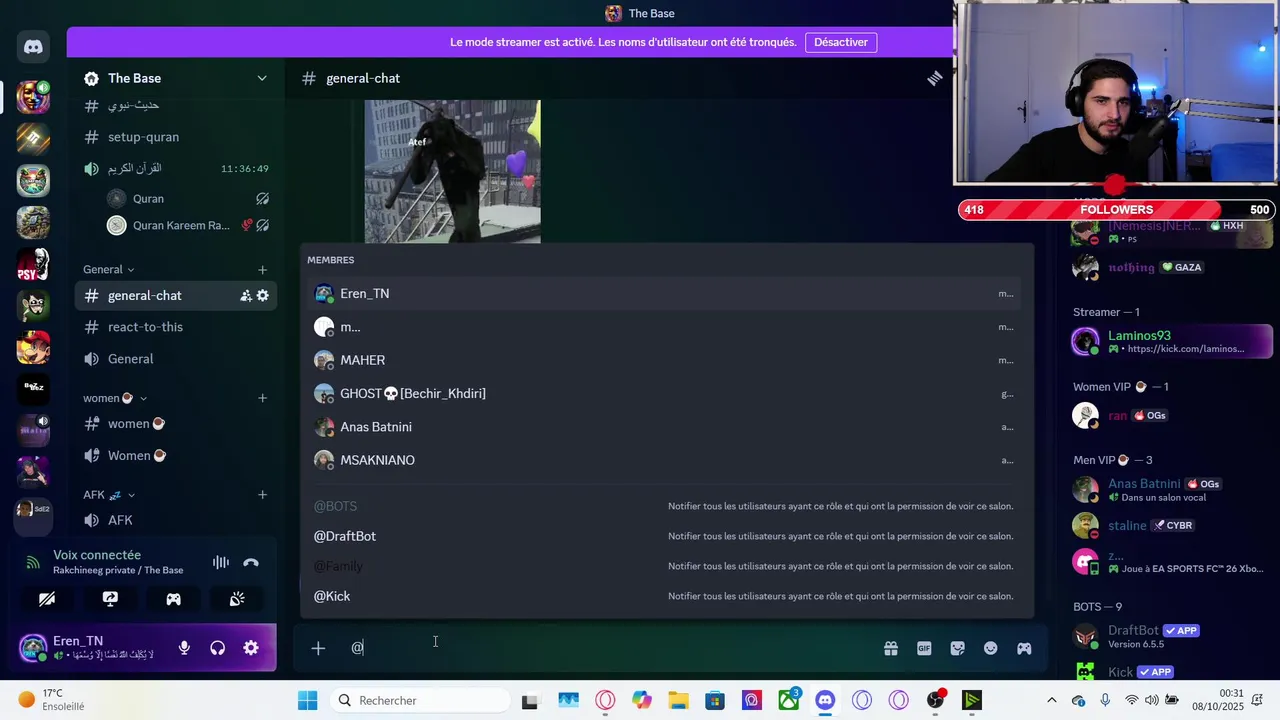The width and height of the screenshot is (1280, 720).
Task: Open attachment plus button in message bar
Action: [x=318, y=648]
